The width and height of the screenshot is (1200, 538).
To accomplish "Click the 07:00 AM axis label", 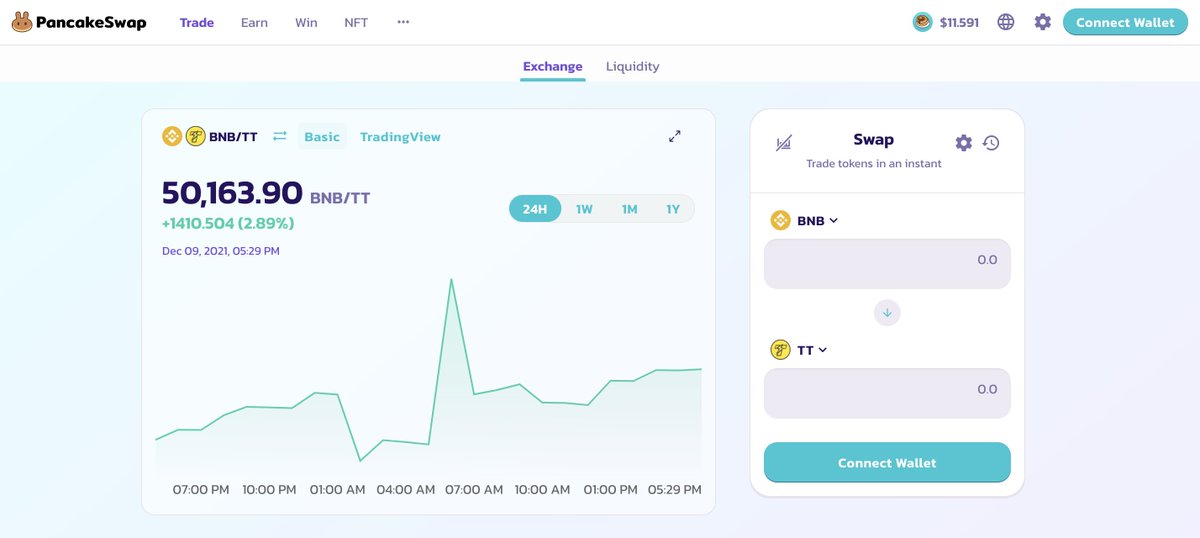I will pyautogui.click(x=474, y=490).
